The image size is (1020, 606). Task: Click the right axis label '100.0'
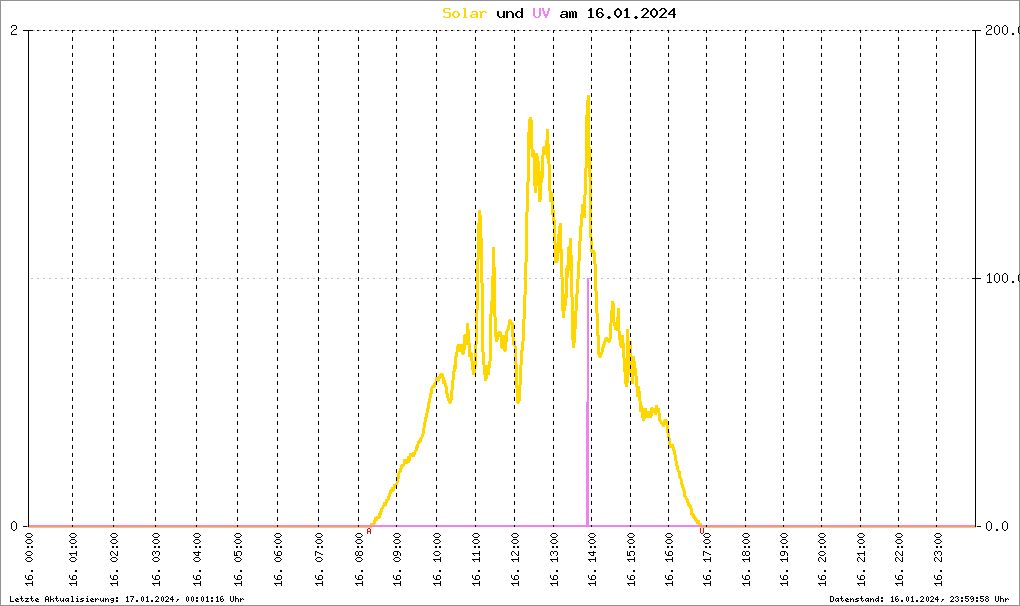click(x=1002, y=278)
